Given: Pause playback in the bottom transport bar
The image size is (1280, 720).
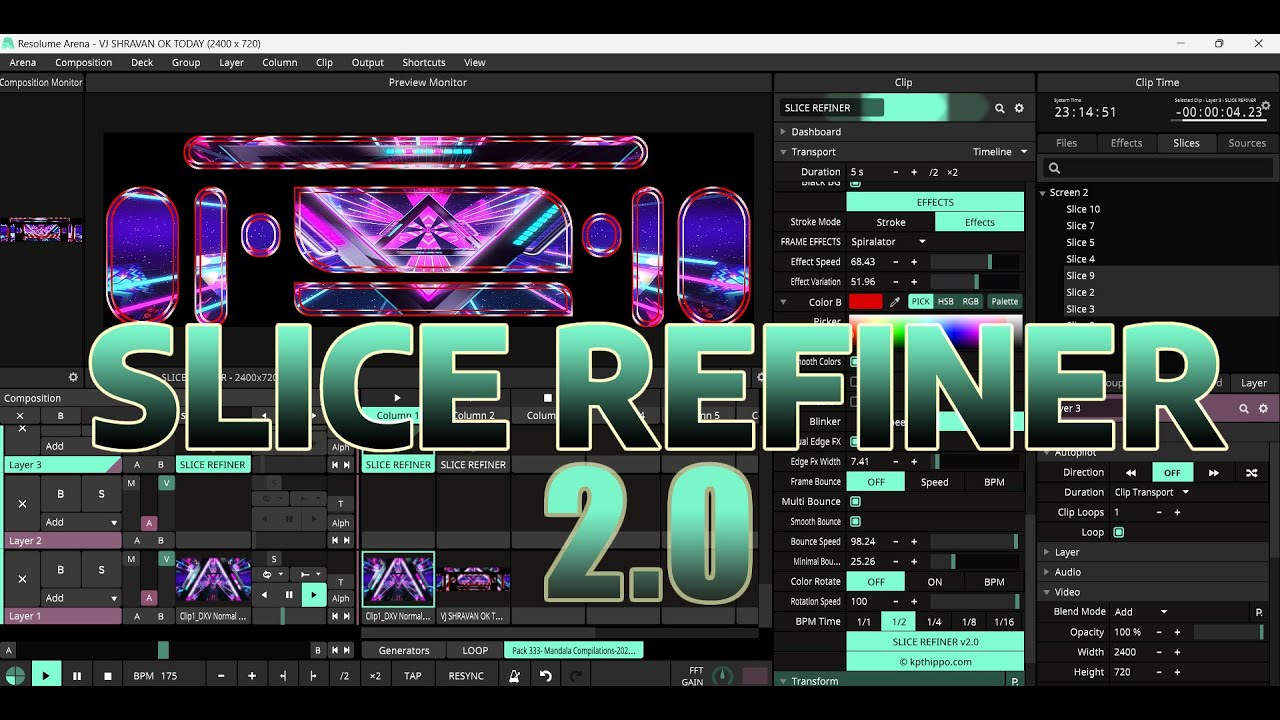Looking at the screenshot, I should point(76,676).
